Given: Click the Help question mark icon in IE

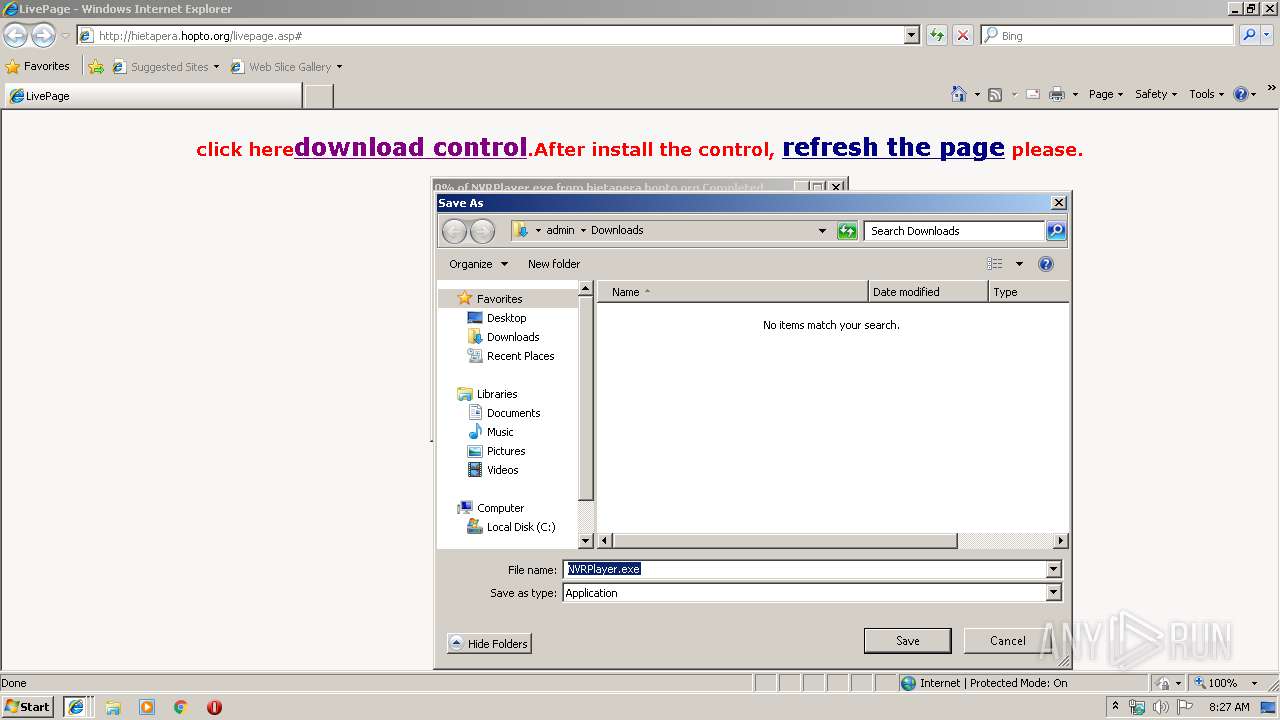Looking at the screenshot, I should tap(1241, 94).
